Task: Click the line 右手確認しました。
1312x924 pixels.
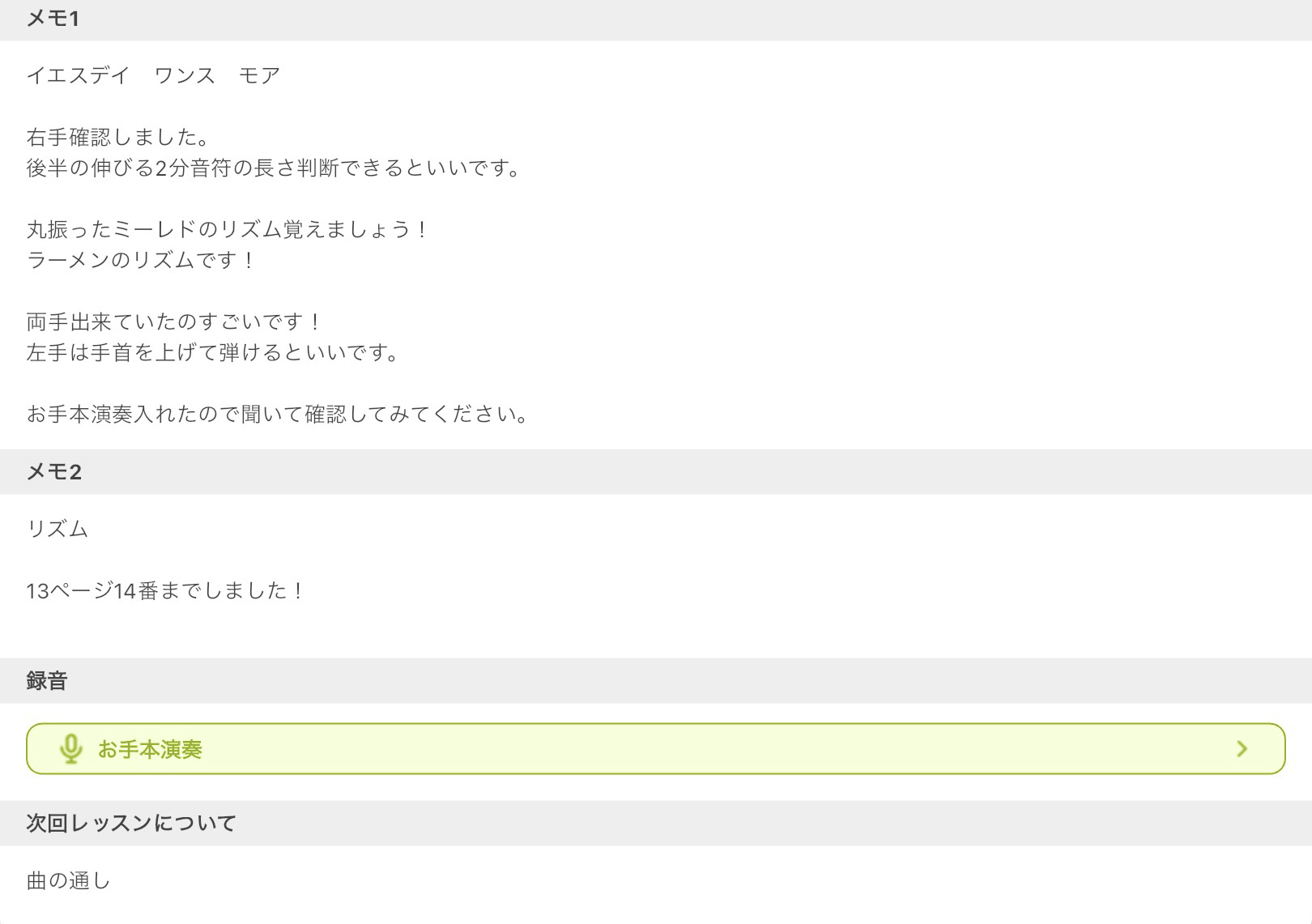Action: click(118, 137)
